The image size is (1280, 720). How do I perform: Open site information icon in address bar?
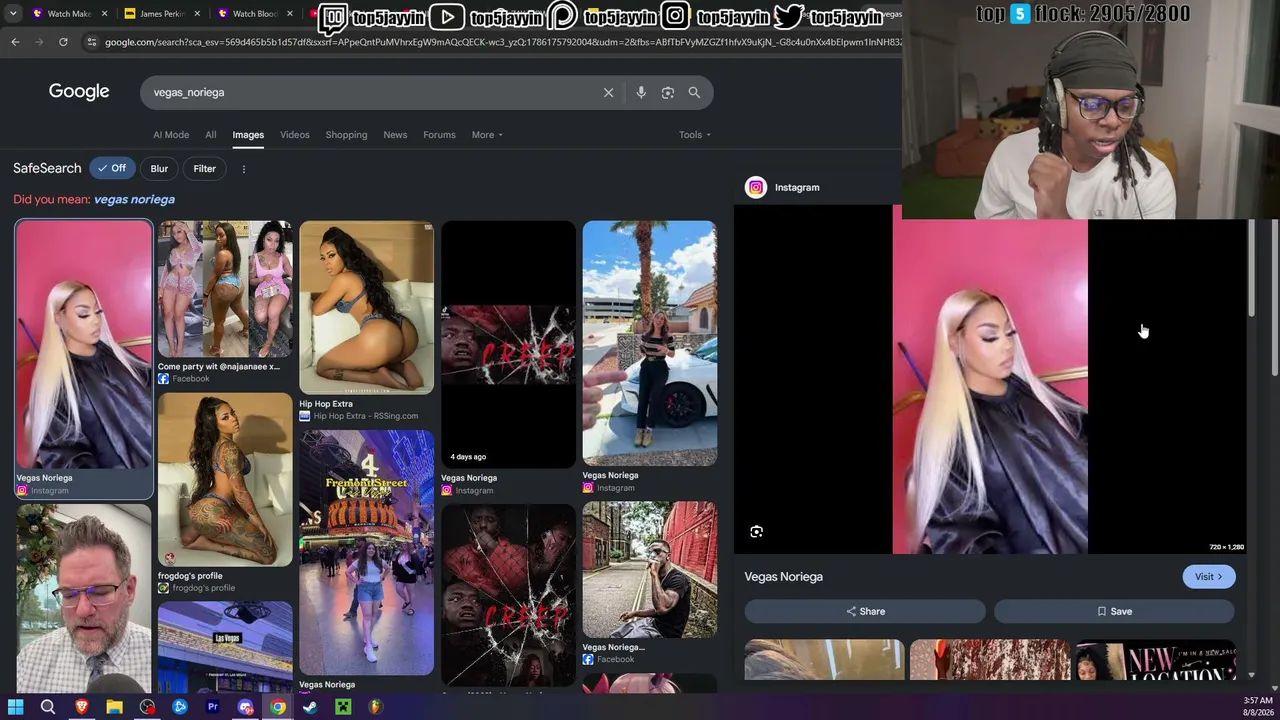[92, 42]
